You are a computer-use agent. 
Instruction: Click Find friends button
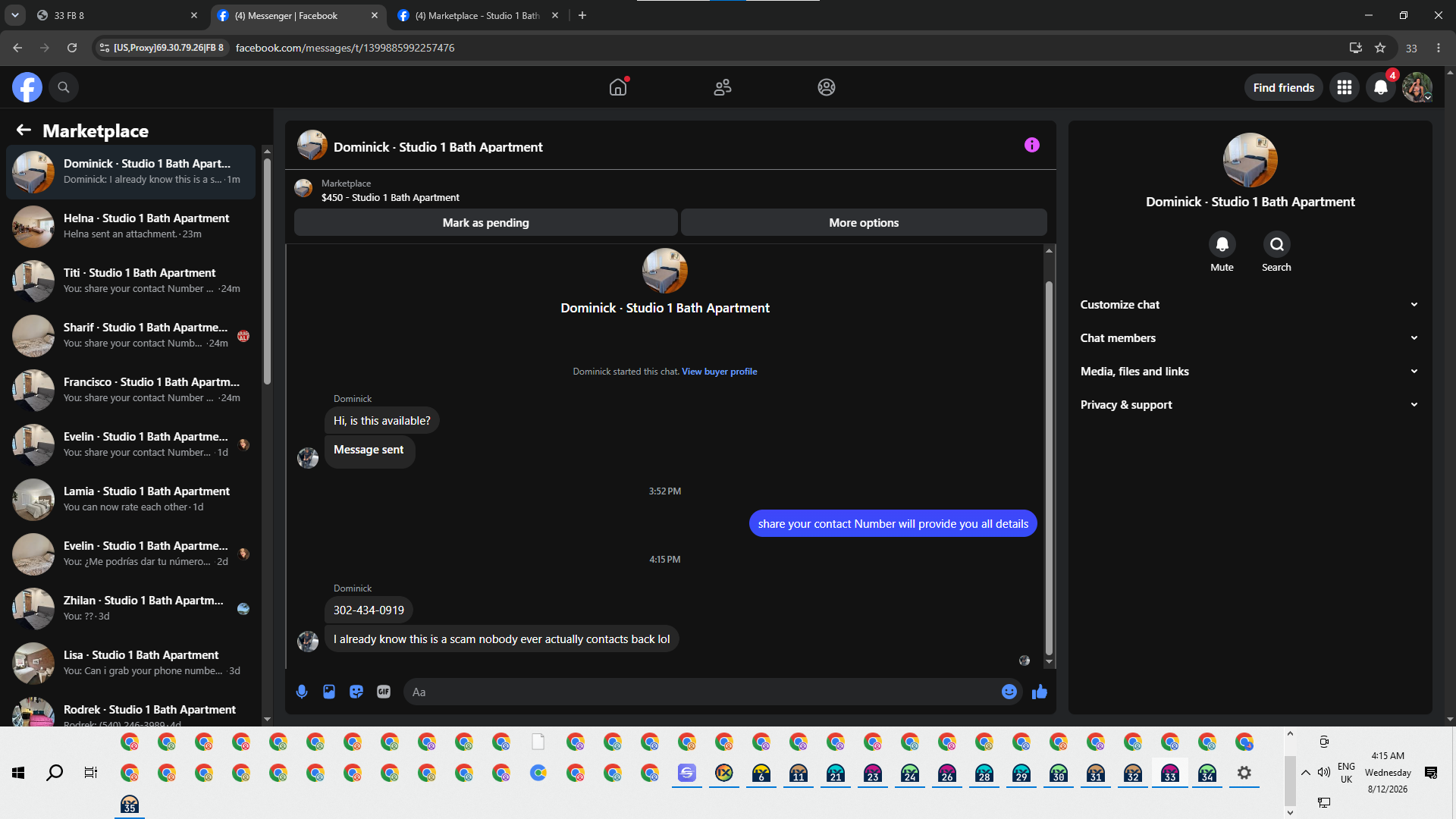click(1284, 87)
